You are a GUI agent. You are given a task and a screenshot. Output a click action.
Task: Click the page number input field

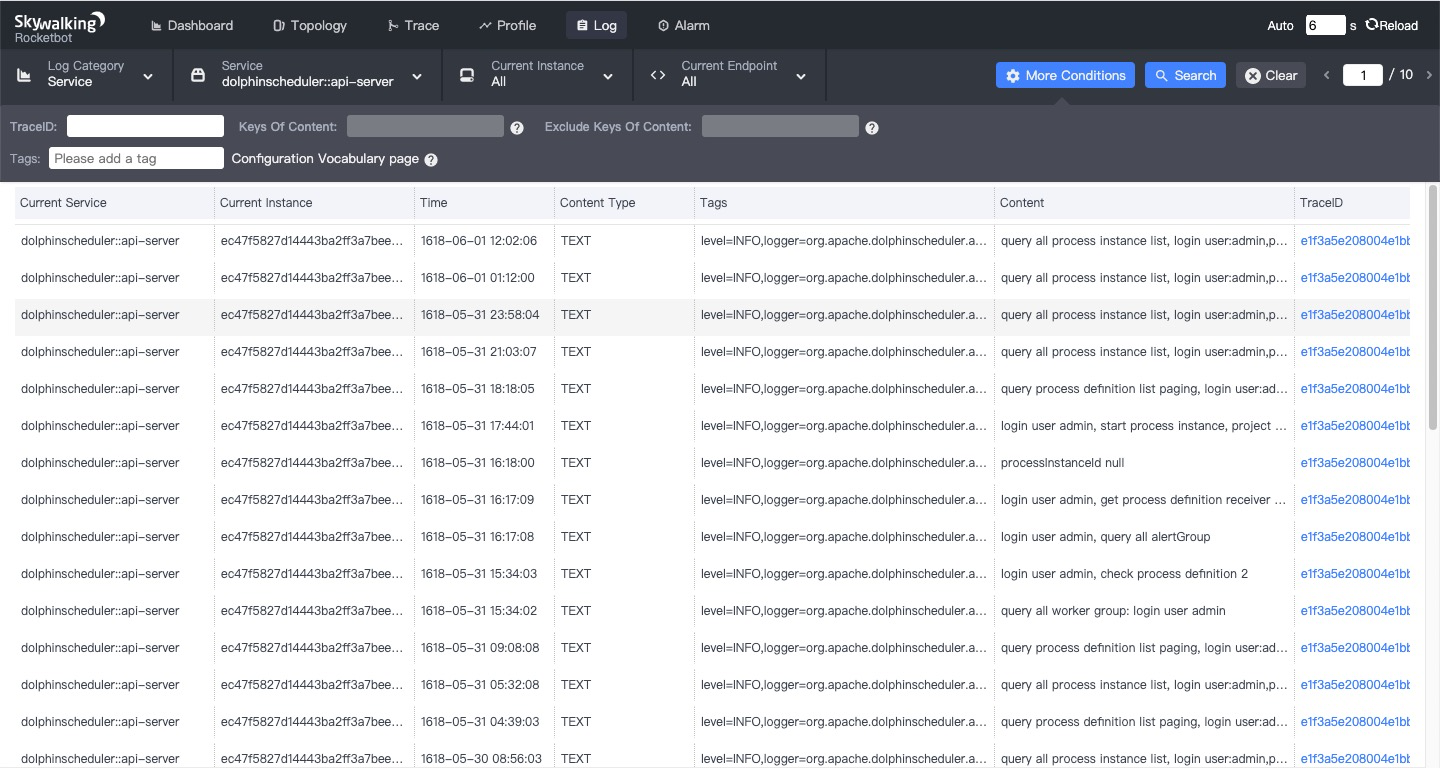1362,75
